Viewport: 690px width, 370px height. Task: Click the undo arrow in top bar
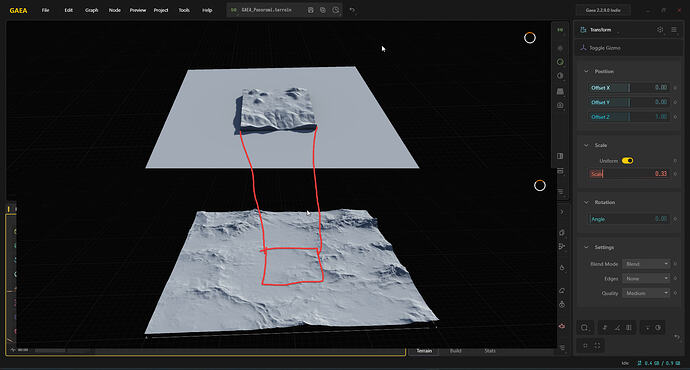pyautogui.click(x=352, y=10)
